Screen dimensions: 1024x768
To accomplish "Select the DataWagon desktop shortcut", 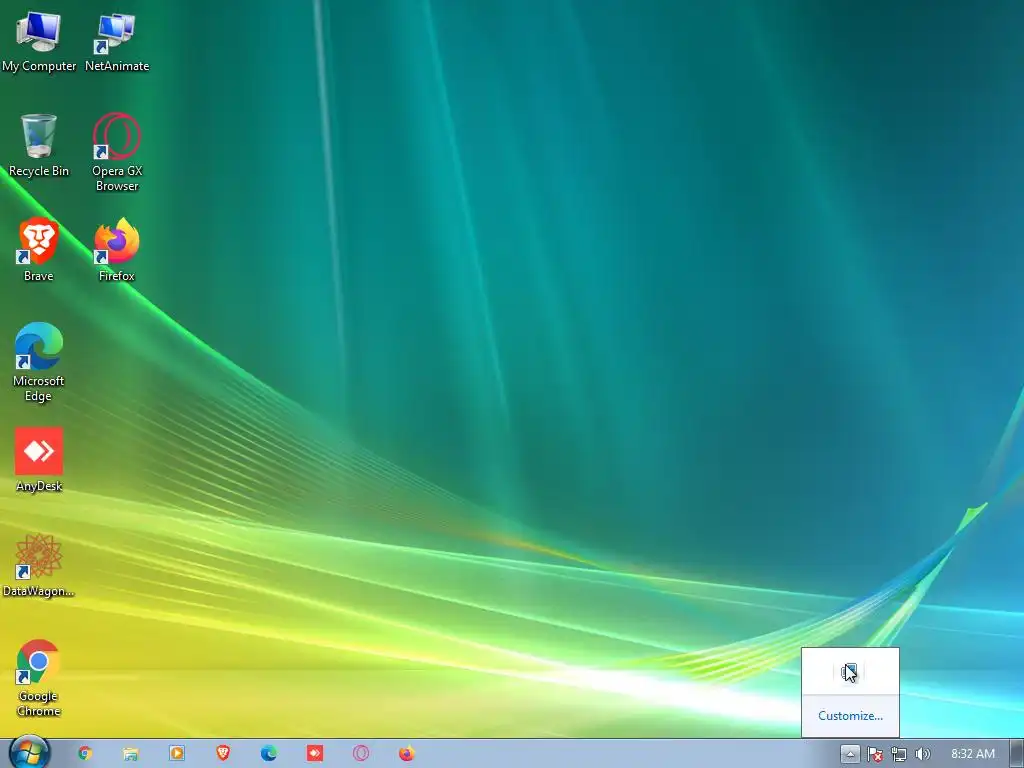I will pos(39,566).
